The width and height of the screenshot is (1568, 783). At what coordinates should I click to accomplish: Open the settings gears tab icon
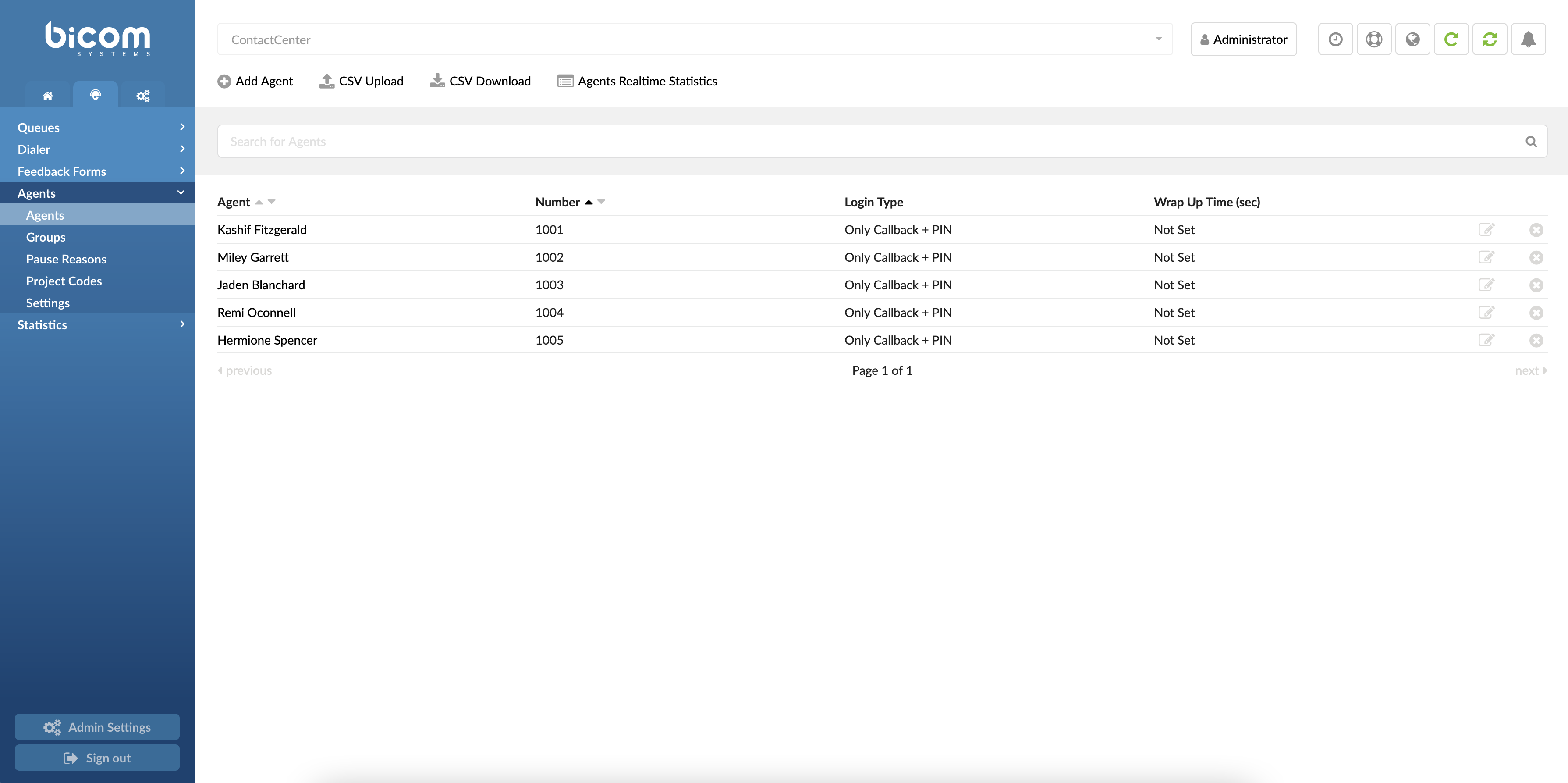pos(142,96)
